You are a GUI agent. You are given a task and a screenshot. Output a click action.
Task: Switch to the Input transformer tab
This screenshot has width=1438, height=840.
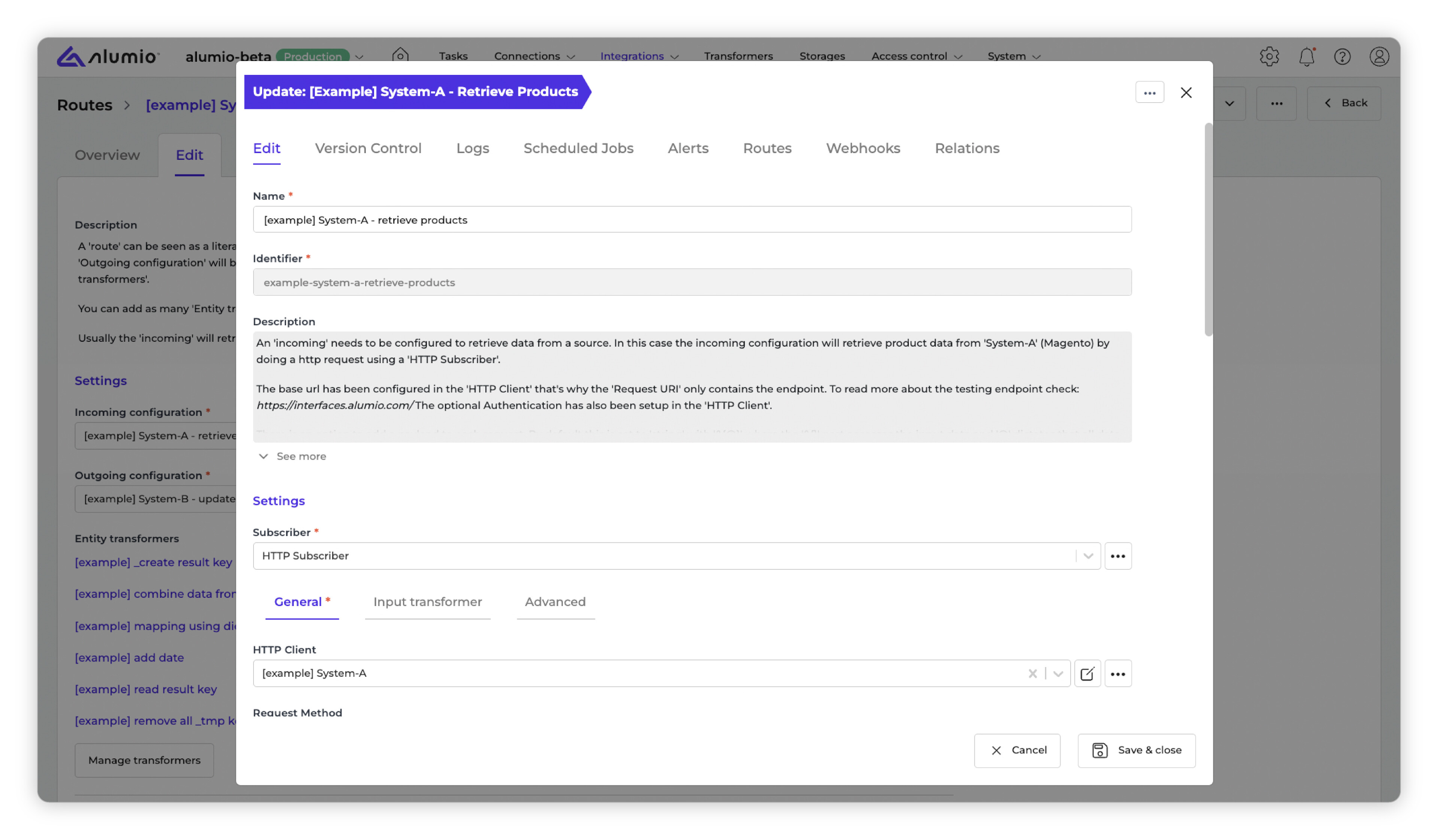(x=427, y=602)
